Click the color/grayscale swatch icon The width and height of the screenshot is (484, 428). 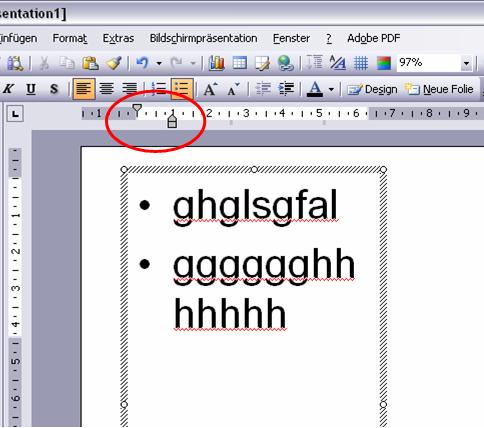pyautogui.click(x=384, y=63)
